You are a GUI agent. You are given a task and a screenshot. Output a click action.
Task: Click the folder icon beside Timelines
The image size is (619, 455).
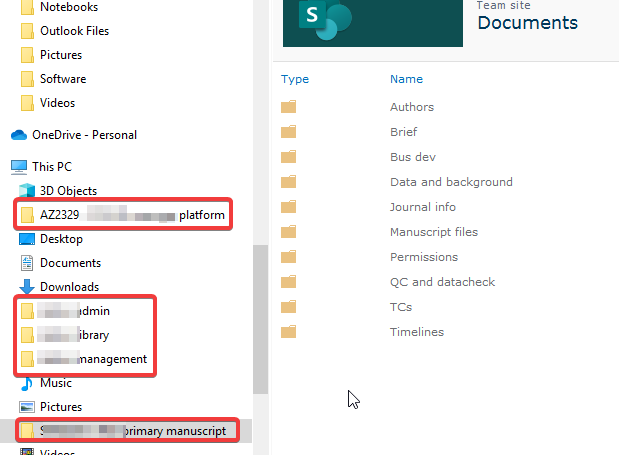(289, 331)
